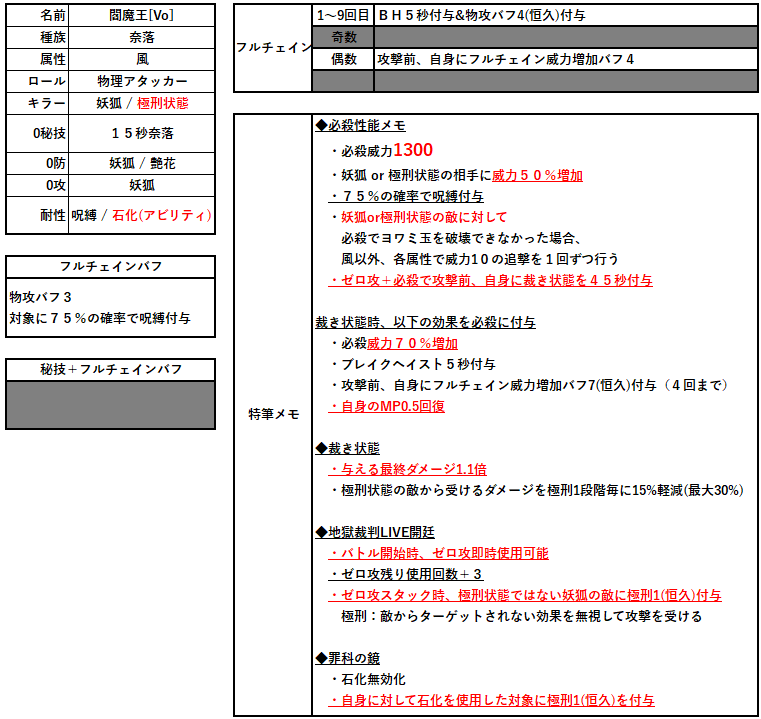Select the role value '物理アタッカー'
The width and height of the screenshot is (761, 719).
(141, 81)
